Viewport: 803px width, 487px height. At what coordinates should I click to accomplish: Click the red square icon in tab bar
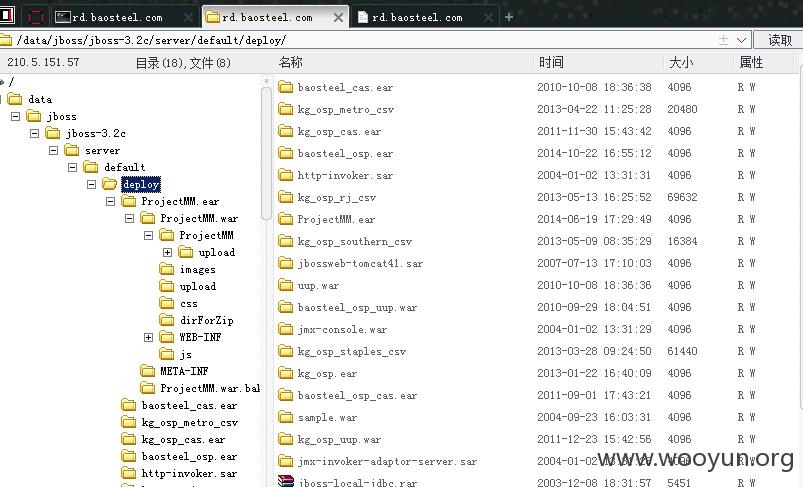coord(36,17)
